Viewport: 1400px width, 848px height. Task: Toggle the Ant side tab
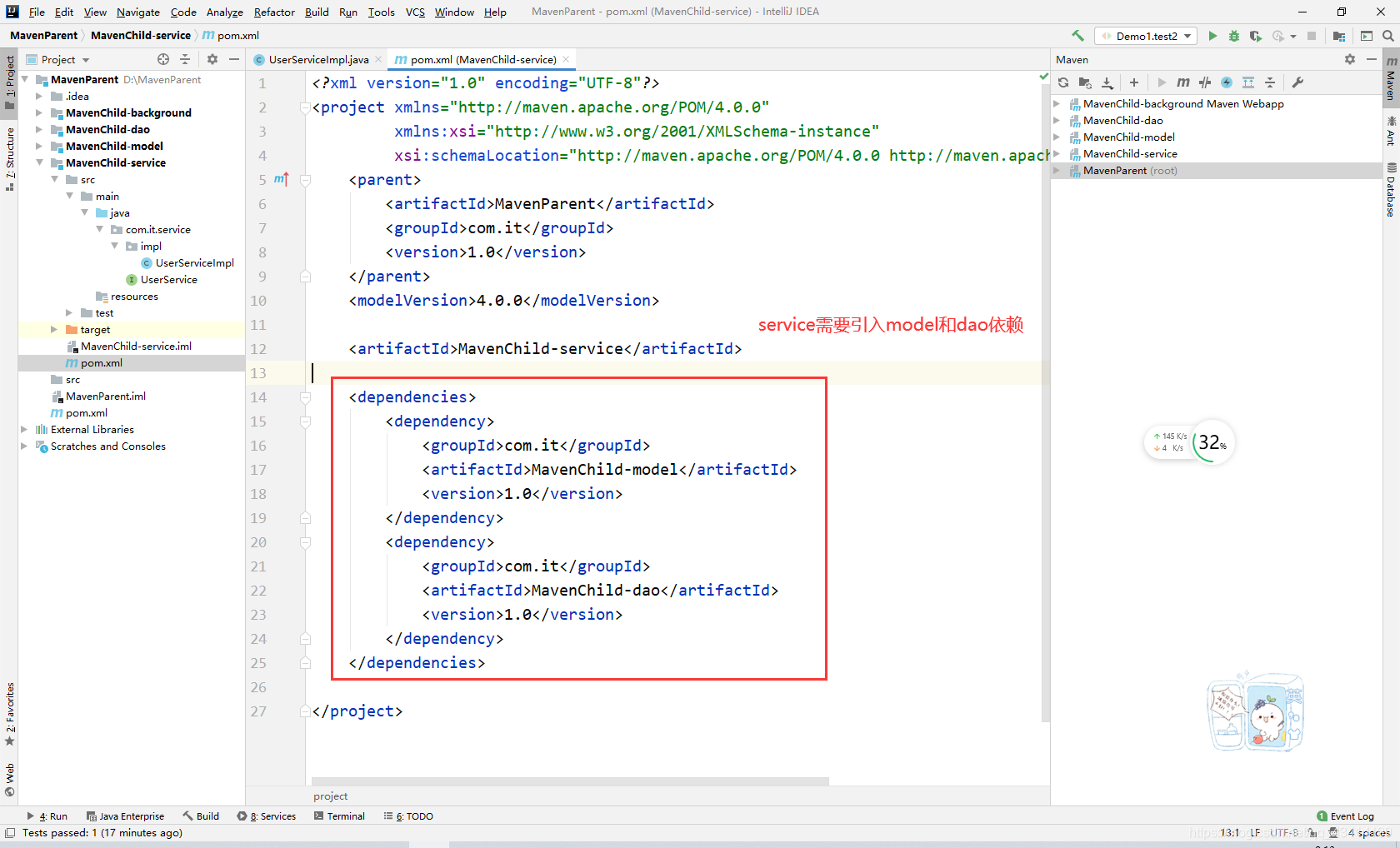pyautogui.click(x=1391, y=132)
